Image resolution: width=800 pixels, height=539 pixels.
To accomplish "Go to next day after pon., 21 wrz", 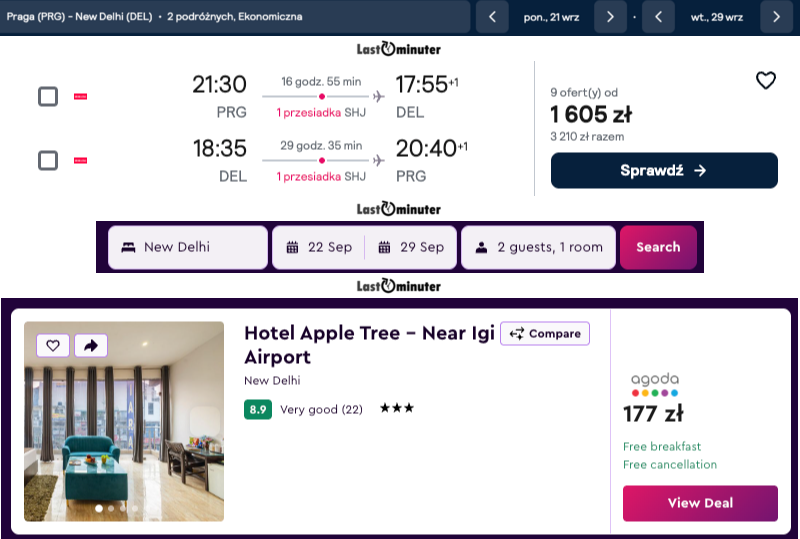I will 610,17.
